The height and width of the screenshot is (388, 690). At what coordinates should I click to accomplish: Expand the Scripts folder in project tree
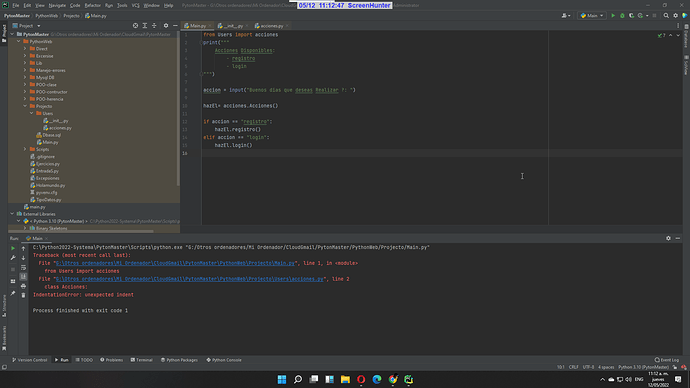pos(25,150)
